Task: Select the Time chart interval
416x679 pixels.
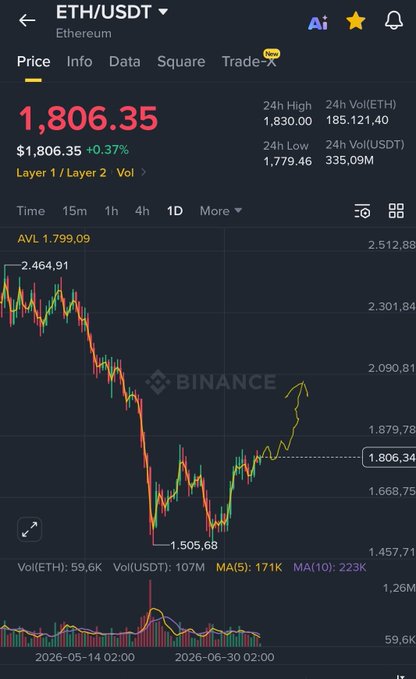Action: pos(31,211)
